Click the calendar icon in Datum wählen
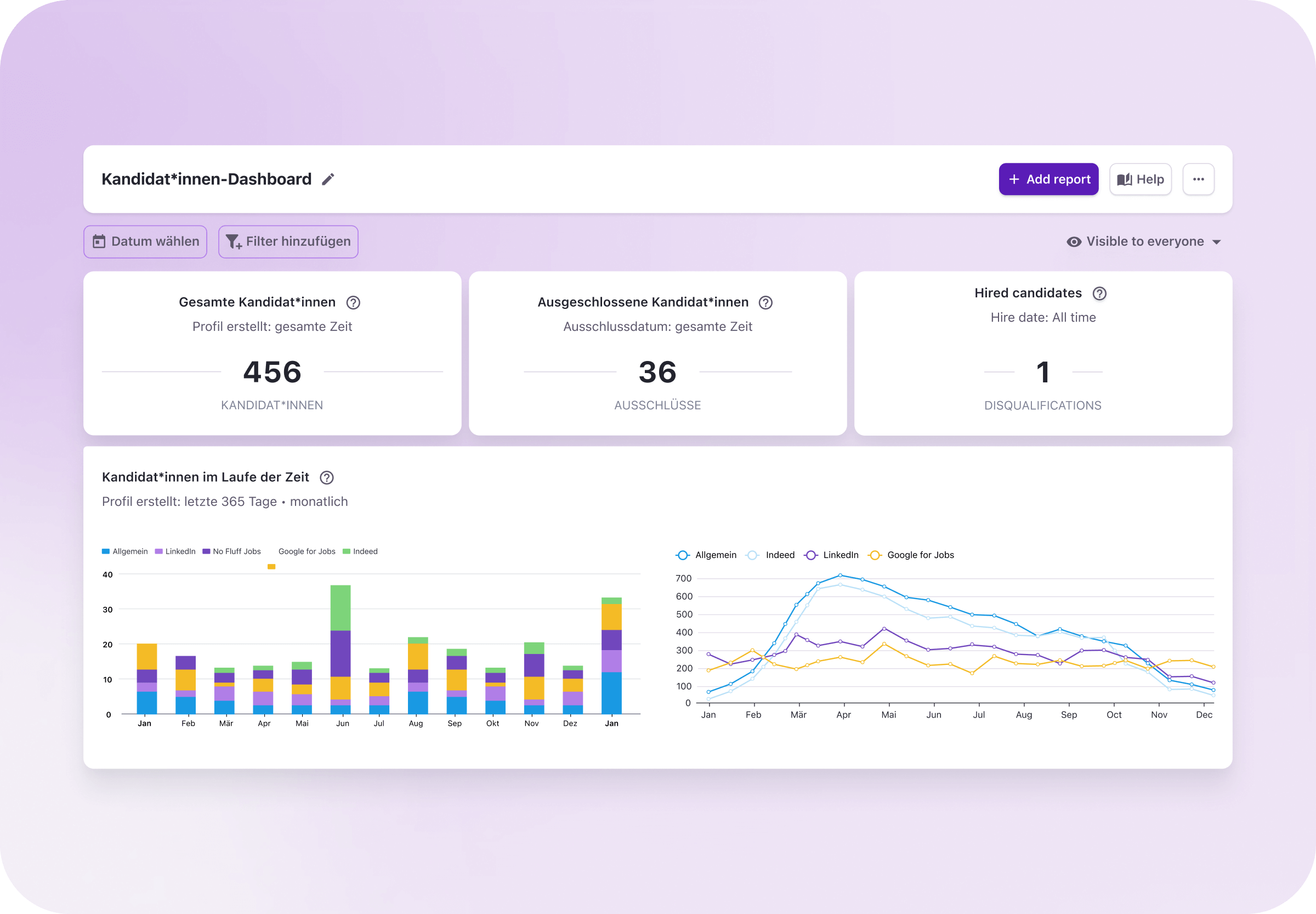Screen dimensions: 1316x914 (x=100, y=241)
